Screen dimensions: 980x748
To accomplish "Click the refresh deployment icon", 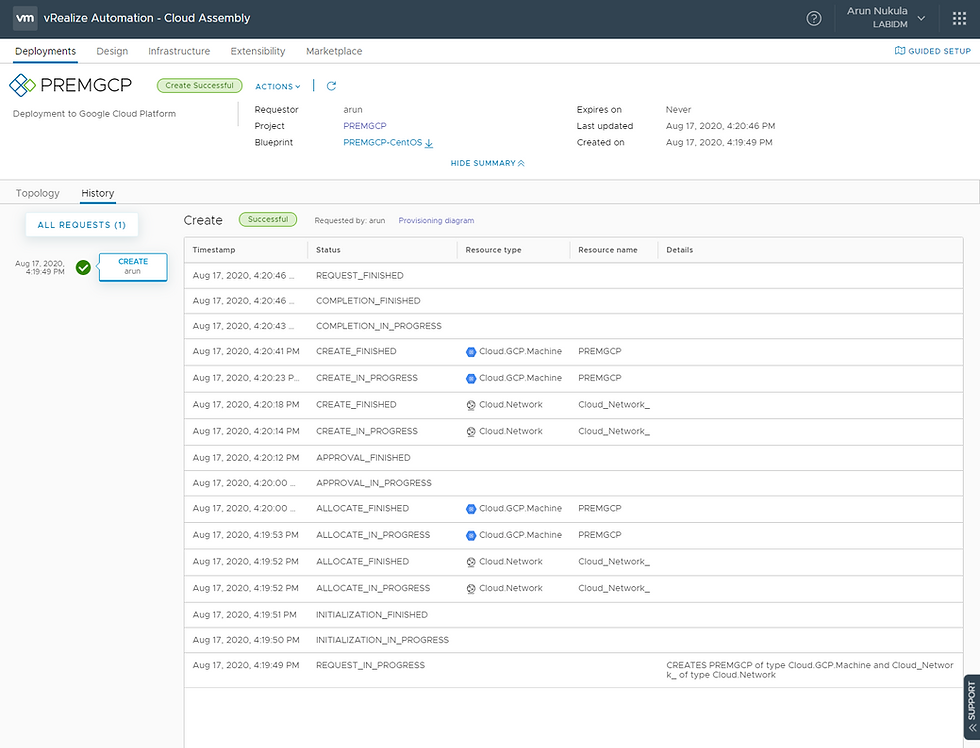I will (x=331, y=86).
